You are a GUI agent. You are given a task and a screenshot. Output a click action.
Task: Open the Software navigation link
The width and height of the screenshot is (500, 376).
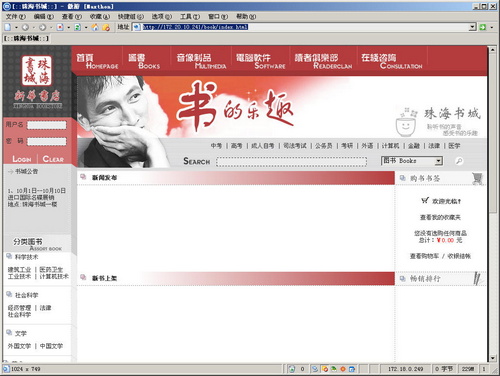pos(260,61)
